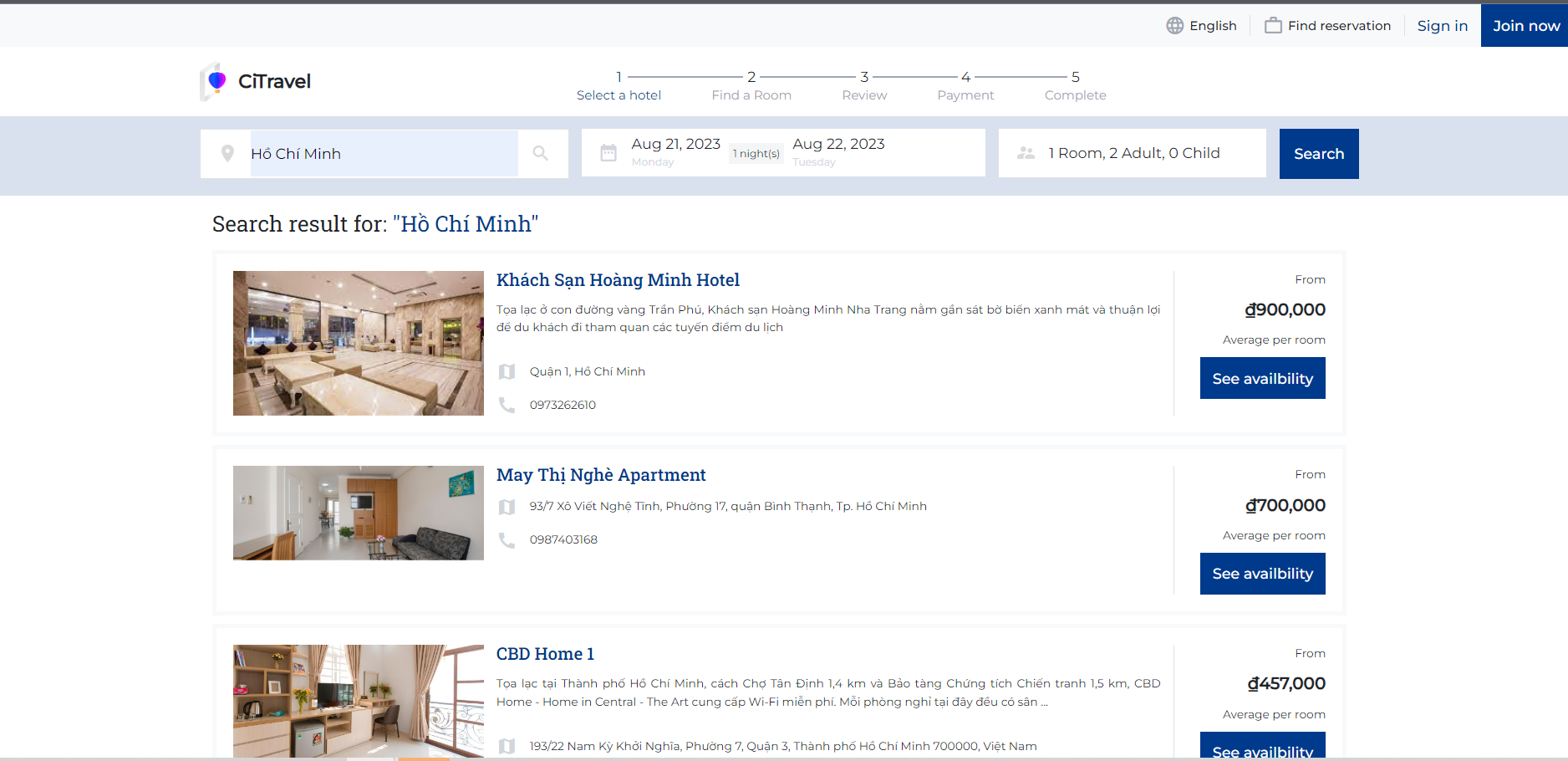
Task: Click the ₫900,000 price
Action: 1285,309
